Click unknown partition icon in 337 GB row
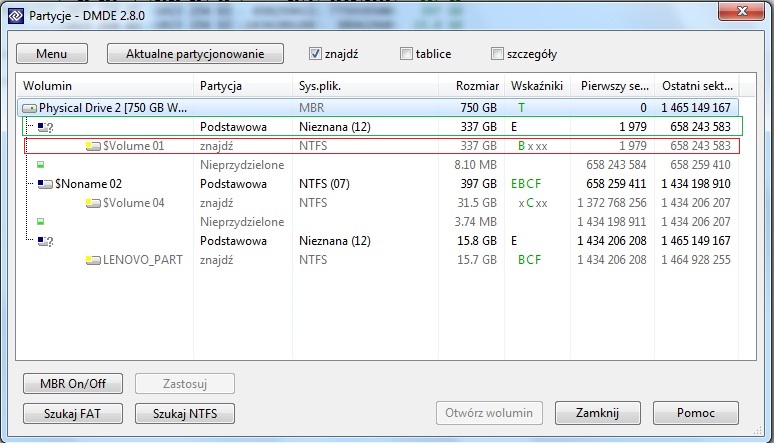The height and width of the screenshot is (443, 774). (45, 127)
